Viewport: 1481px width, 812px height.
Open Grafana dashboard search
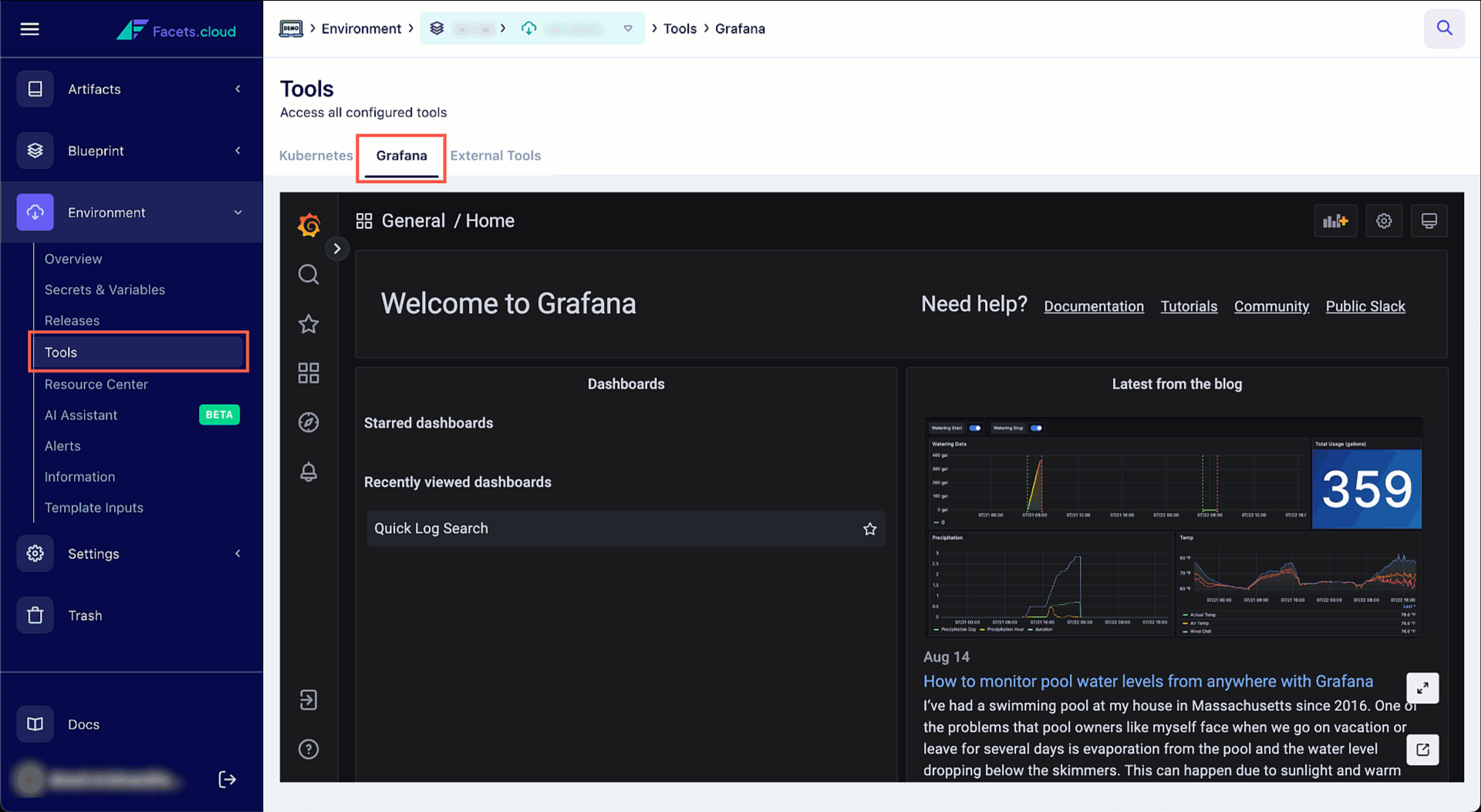309,275
